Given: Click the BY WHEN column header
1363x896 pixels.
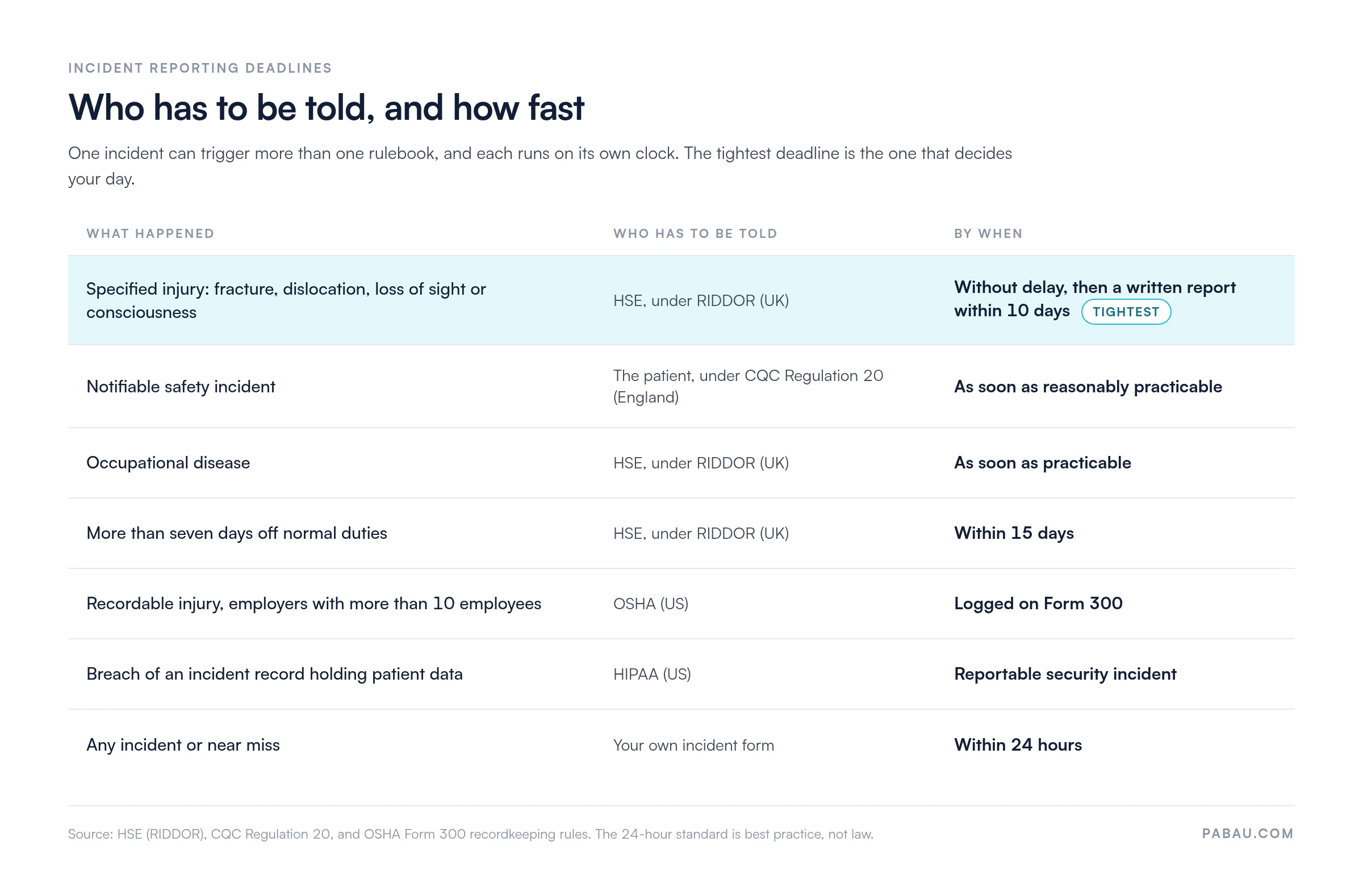Looking at the screenshot, I should point(988,233).
